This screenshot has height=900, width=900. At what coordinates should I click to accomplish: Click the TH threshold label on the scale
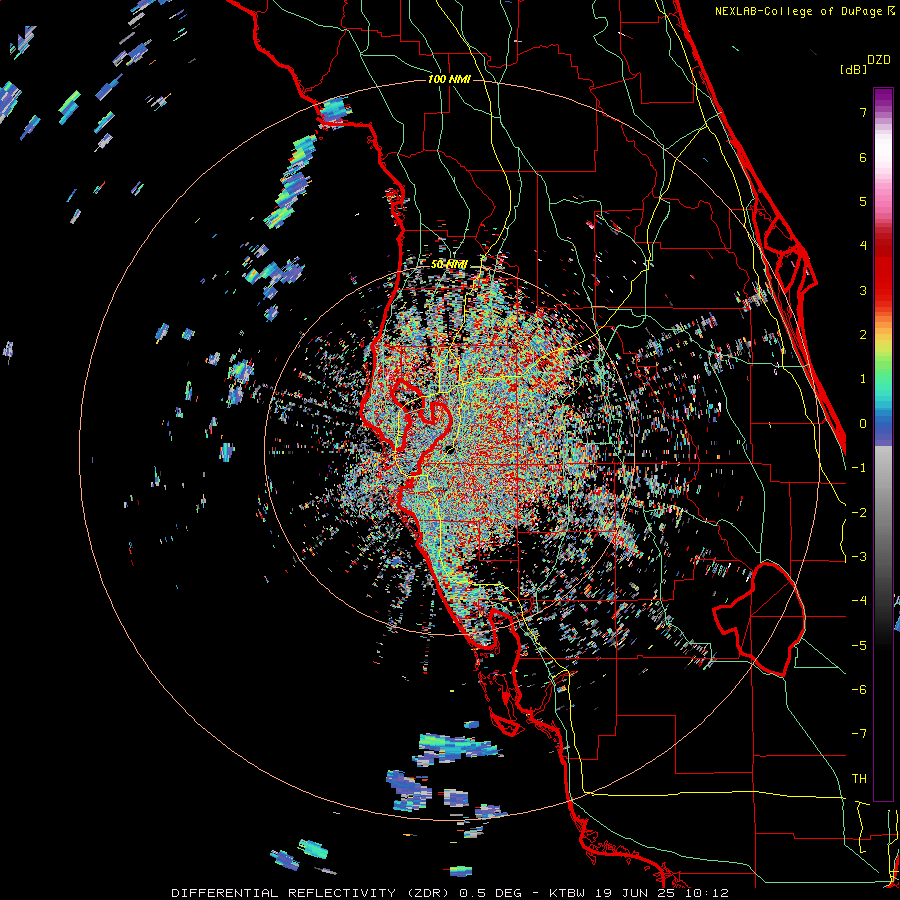coord(859,779)
